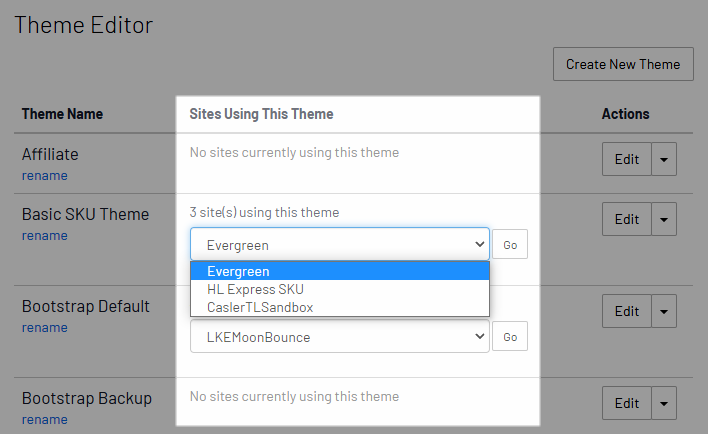Viewport: 708px width, 434px height.
Task: Edit the Bootstrap Default theme
Action: tap(627, 311)
